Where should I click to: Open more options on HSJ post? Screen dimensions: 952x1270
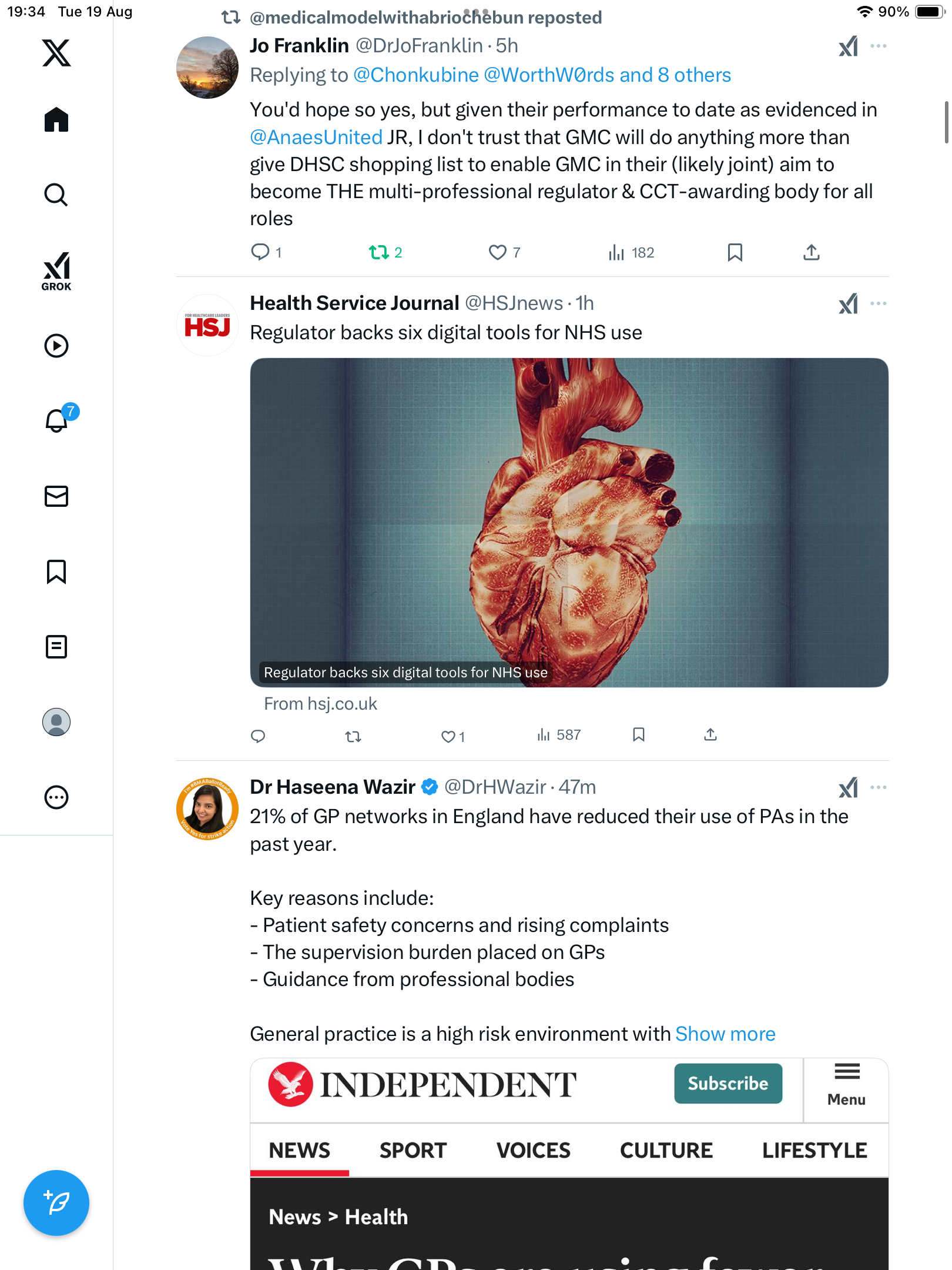coord(879,304)
